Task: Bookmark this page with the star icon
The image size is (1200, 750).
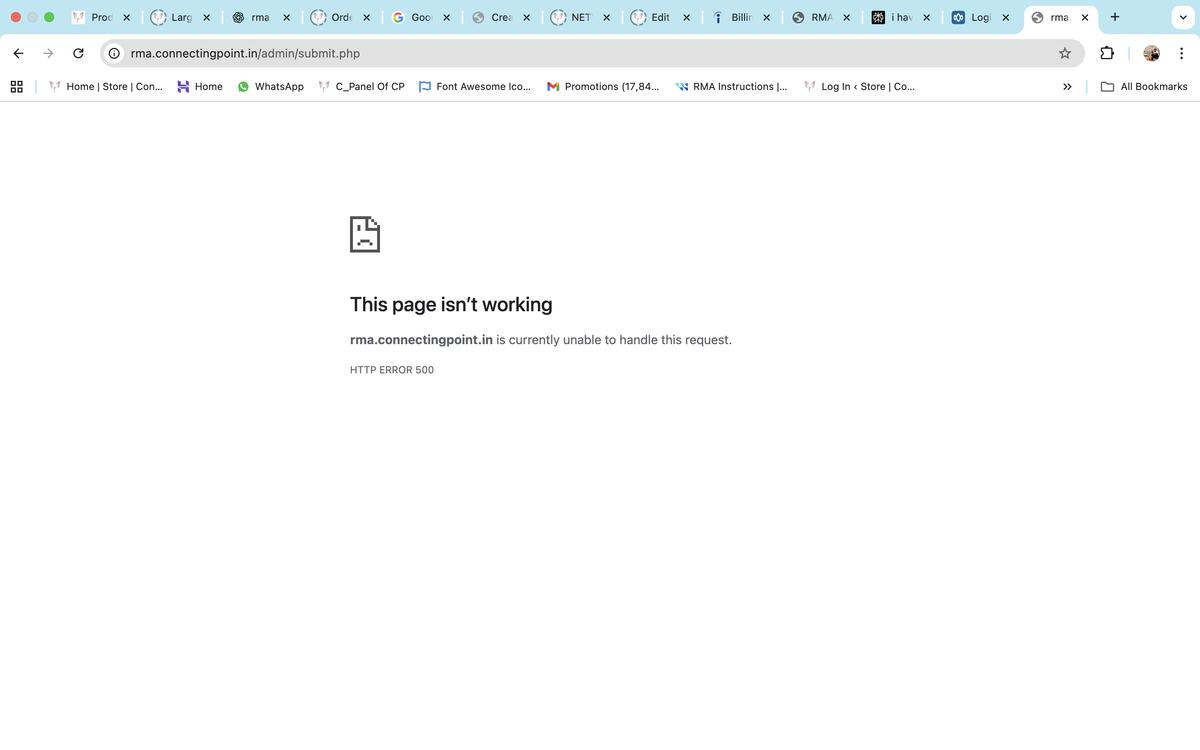Action: (1065, 53)
